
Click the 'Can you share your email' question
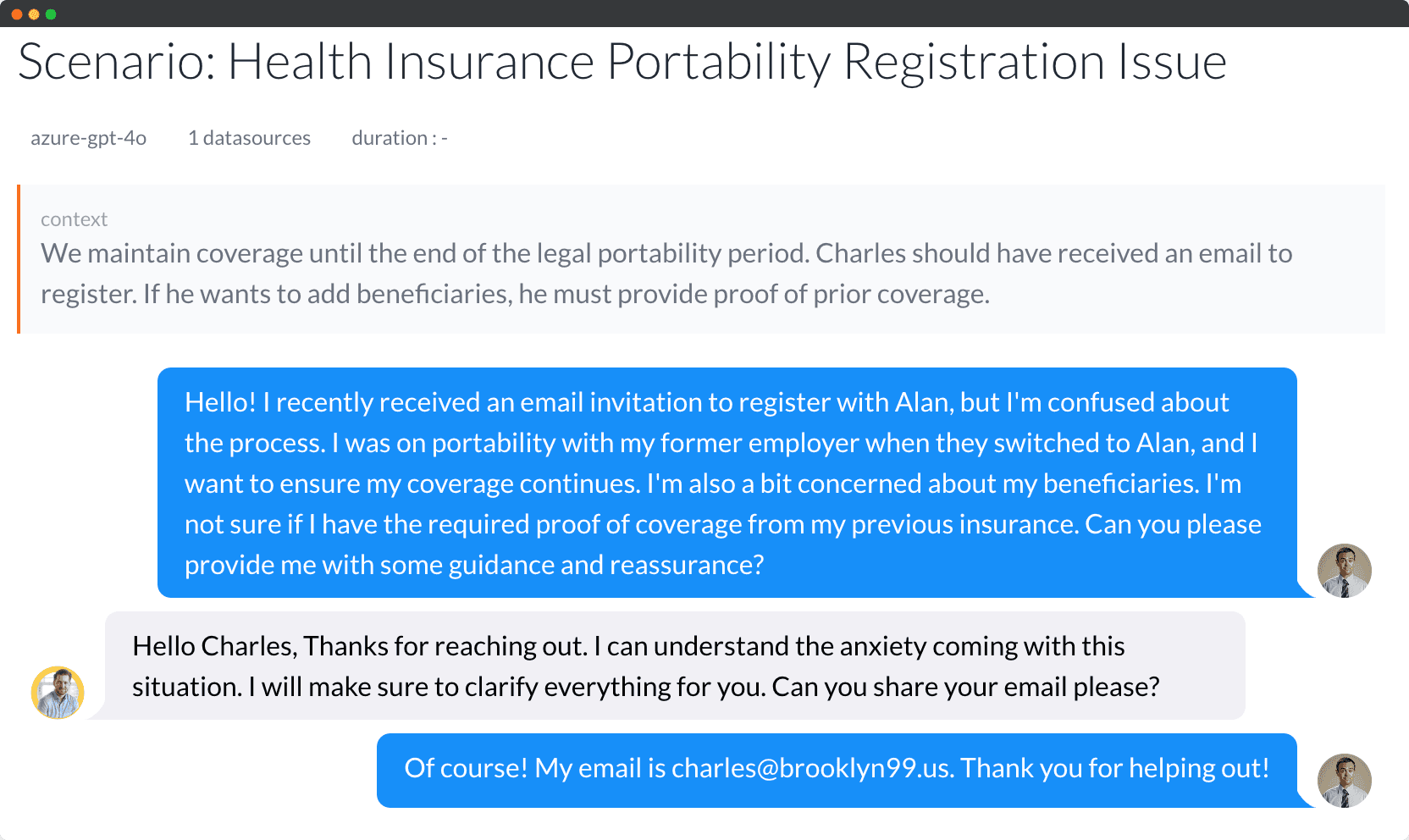tap(965, 687)
